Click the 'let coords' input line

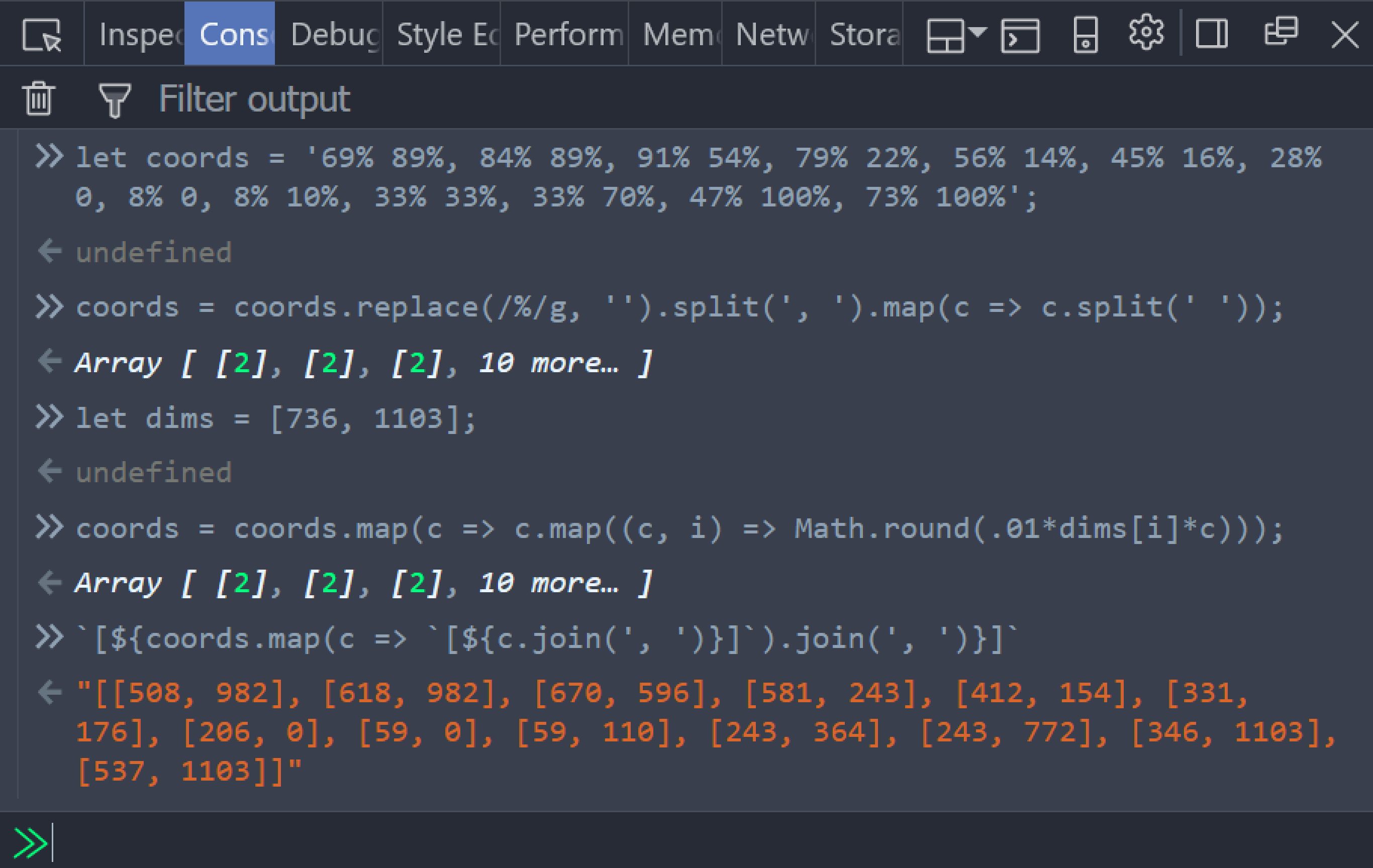click(x=699, y=177)
